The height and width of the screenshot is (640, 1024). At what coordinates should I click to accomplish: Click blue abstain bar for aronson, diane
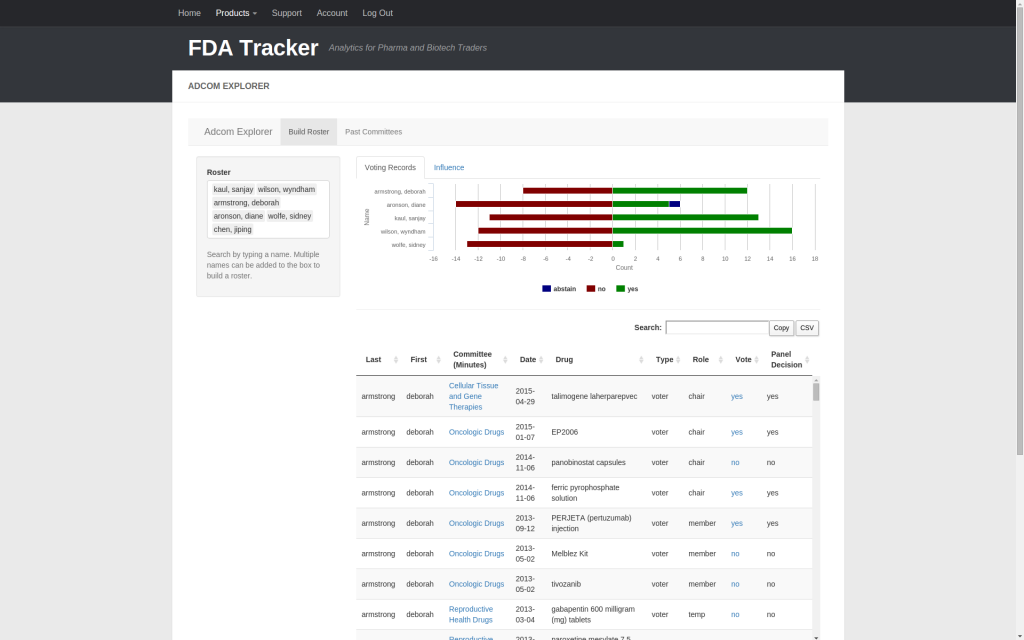point(675,204)
